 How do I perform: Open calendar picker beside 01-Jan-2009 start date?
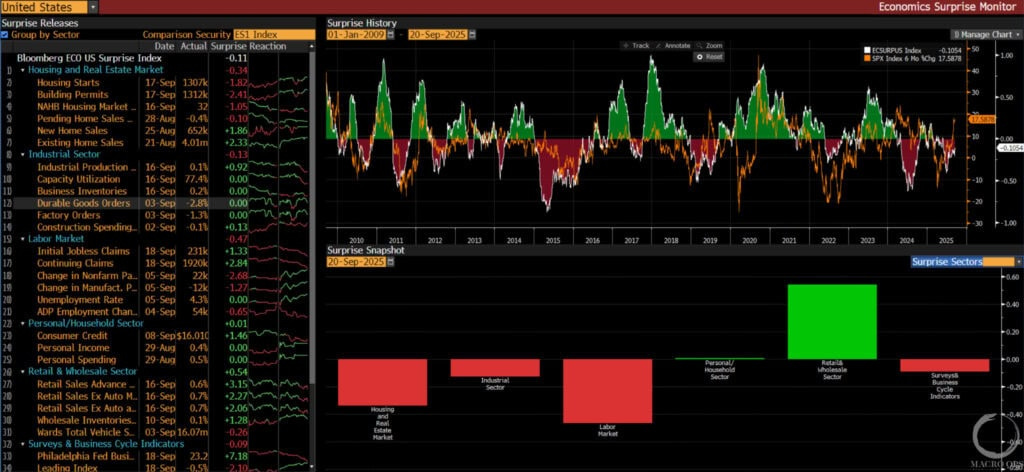[391, 35]
